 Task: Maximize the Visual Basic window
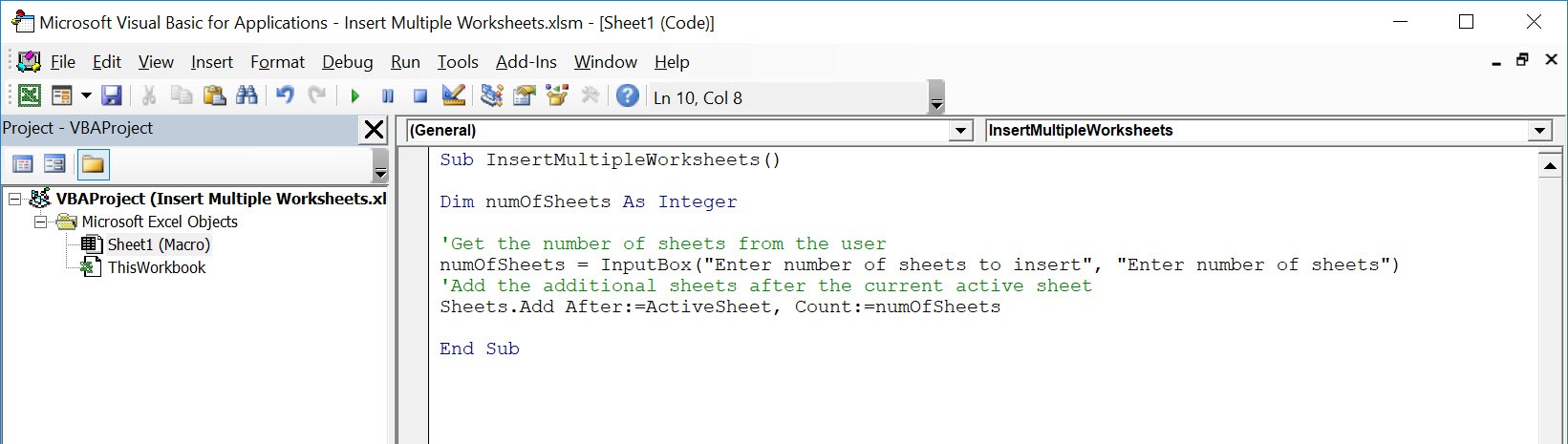point(1466,22)
